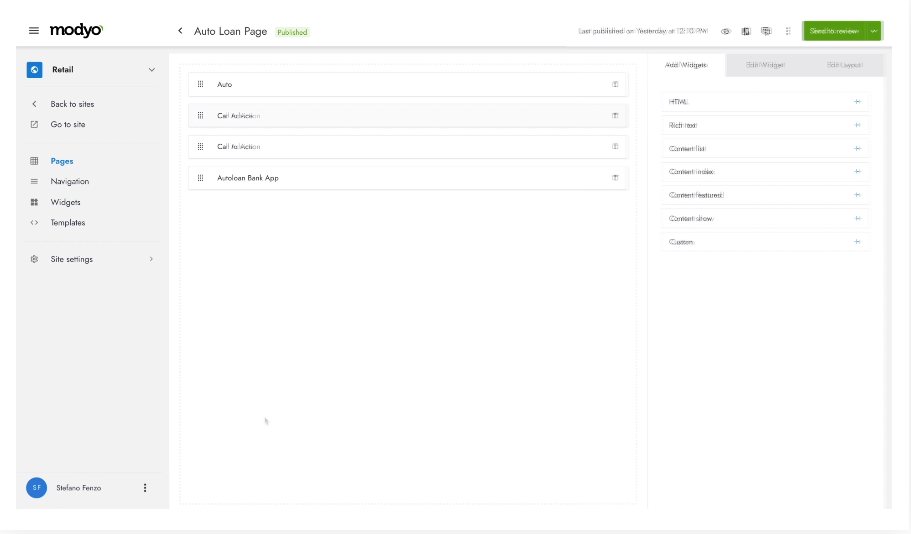911x534 pixels.
Task: Click the Send to review button
Action: [834, 31]
